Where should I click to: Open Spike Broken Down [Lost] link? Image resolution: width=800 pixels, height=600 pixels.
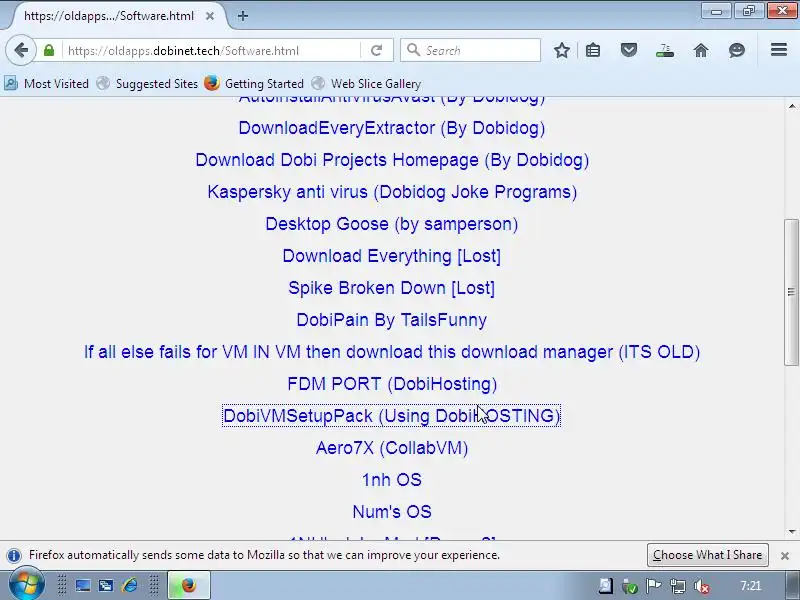(392, 288)
